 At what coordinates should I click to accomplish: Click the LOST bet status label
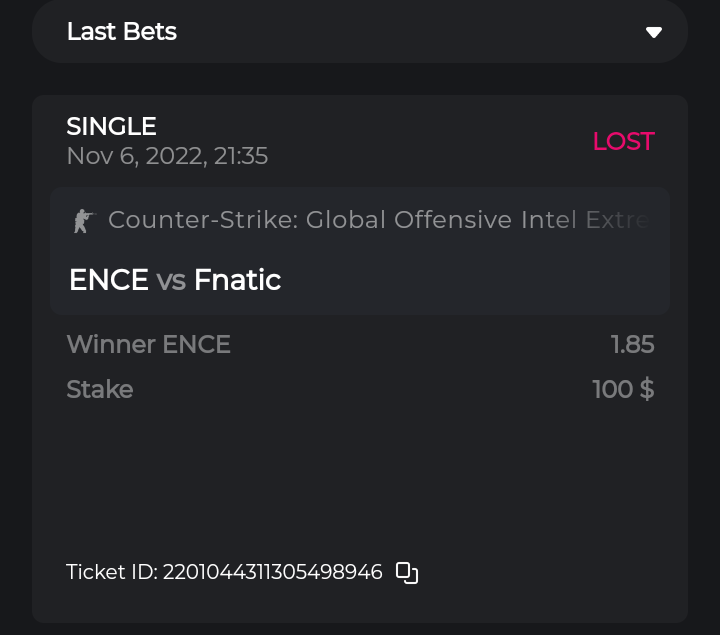(623, 142)
